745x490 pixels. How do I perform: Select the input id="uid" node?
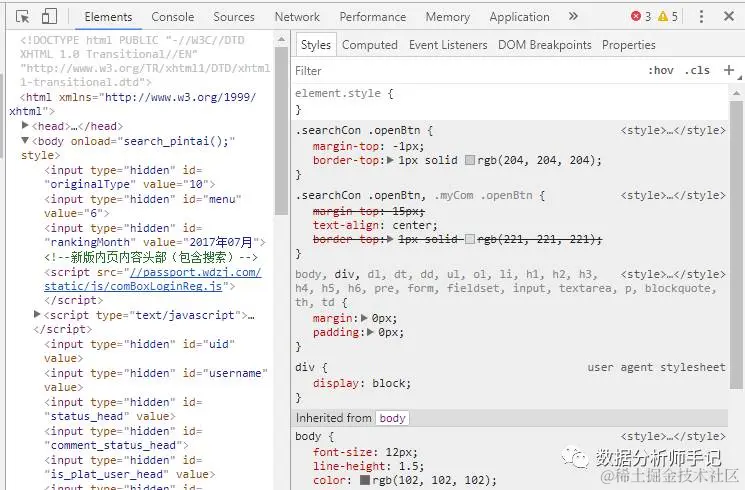[139, 351]
